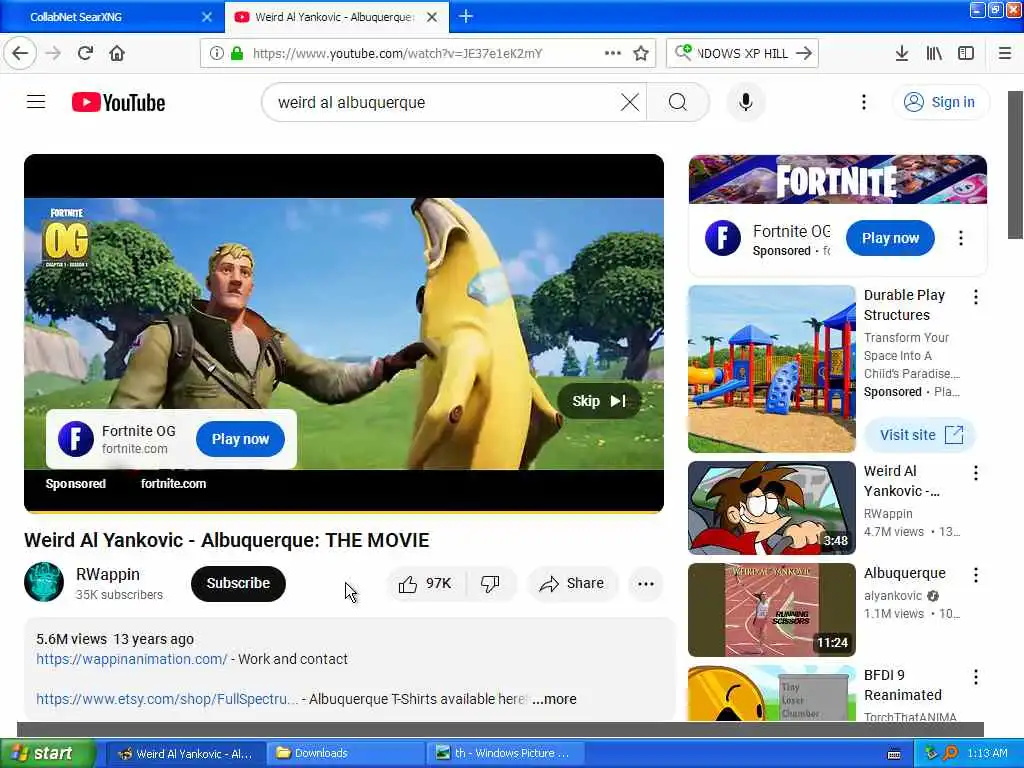Click Play now in sidebar Fortnite ad
1024x768 pixels.
(x=890, y=238)
